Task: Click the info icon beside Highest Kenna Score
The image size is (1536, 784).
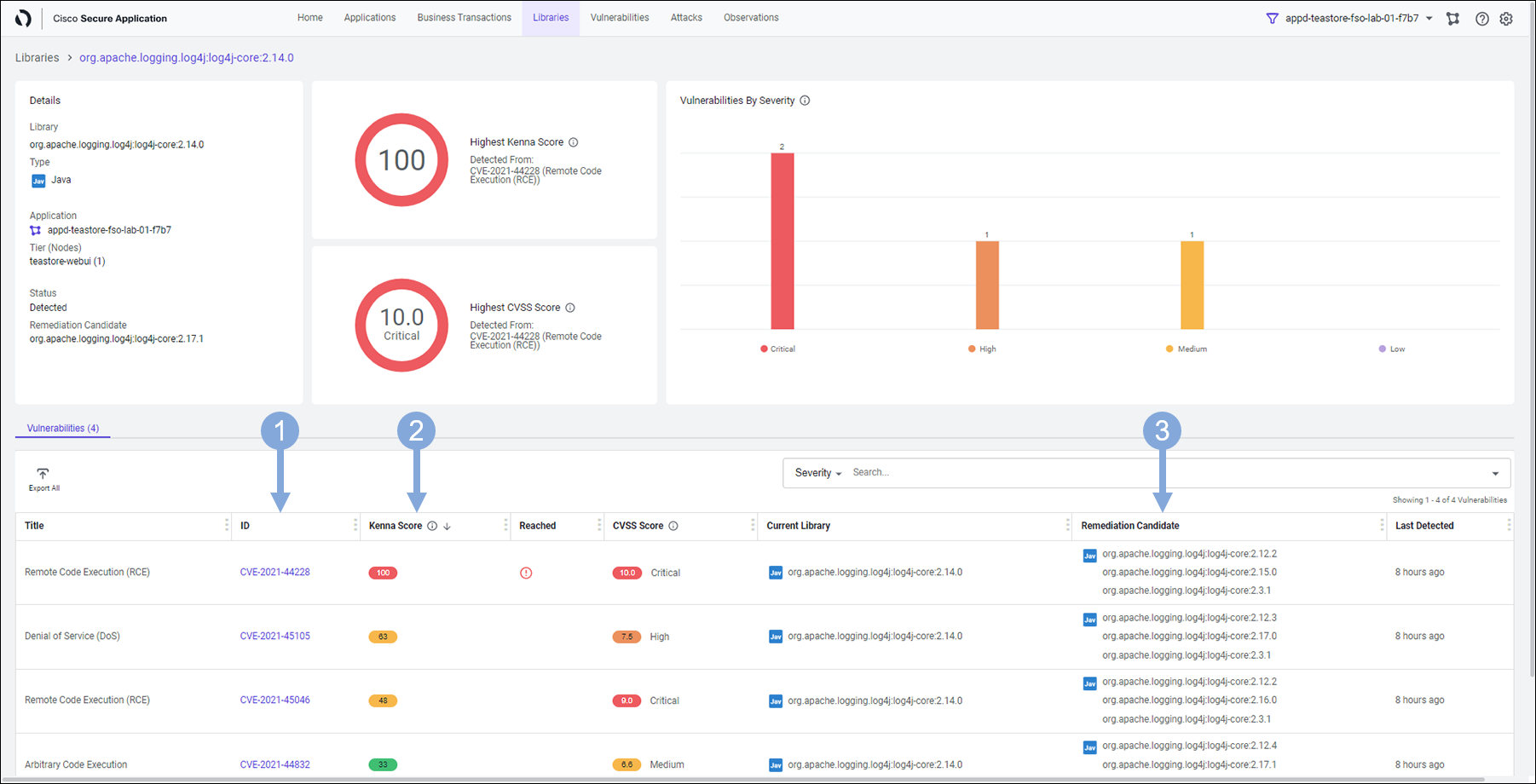Action: (574, 142)
